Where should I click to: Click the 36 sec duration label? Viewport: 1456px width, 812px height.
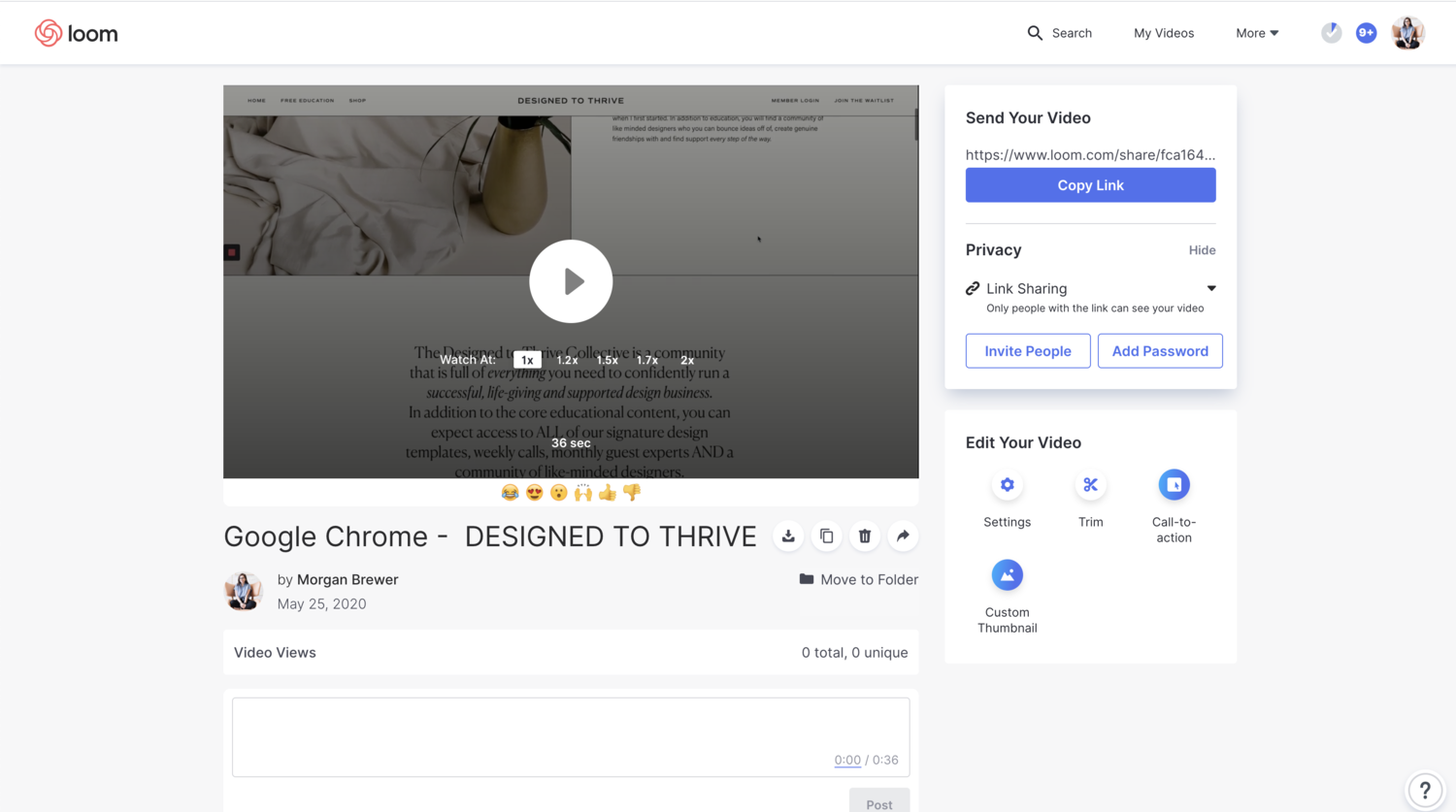pyautogui.click(x=571, y=443)
